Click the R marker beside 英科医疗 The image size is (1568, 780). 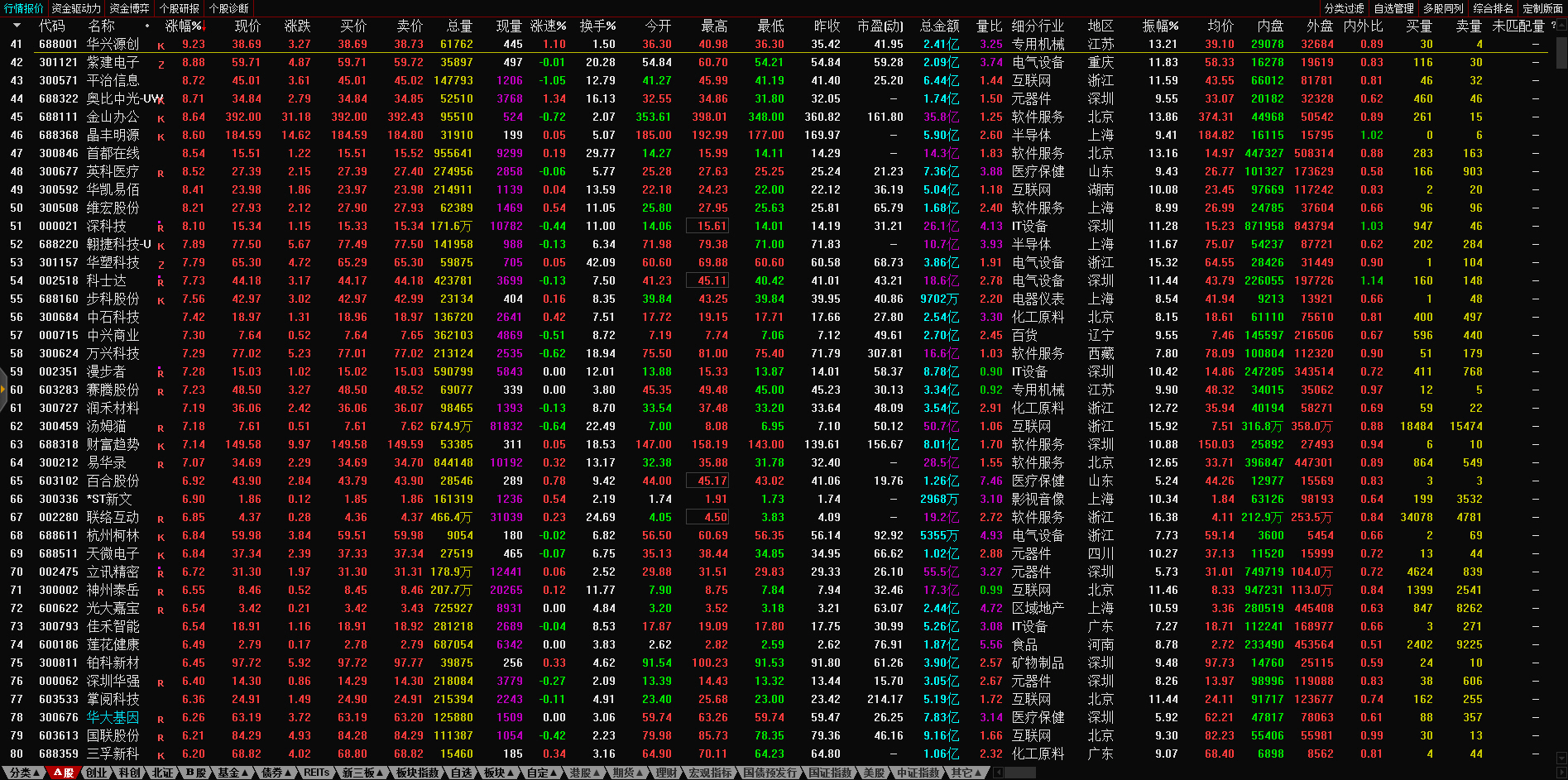[x=161, y=174]
